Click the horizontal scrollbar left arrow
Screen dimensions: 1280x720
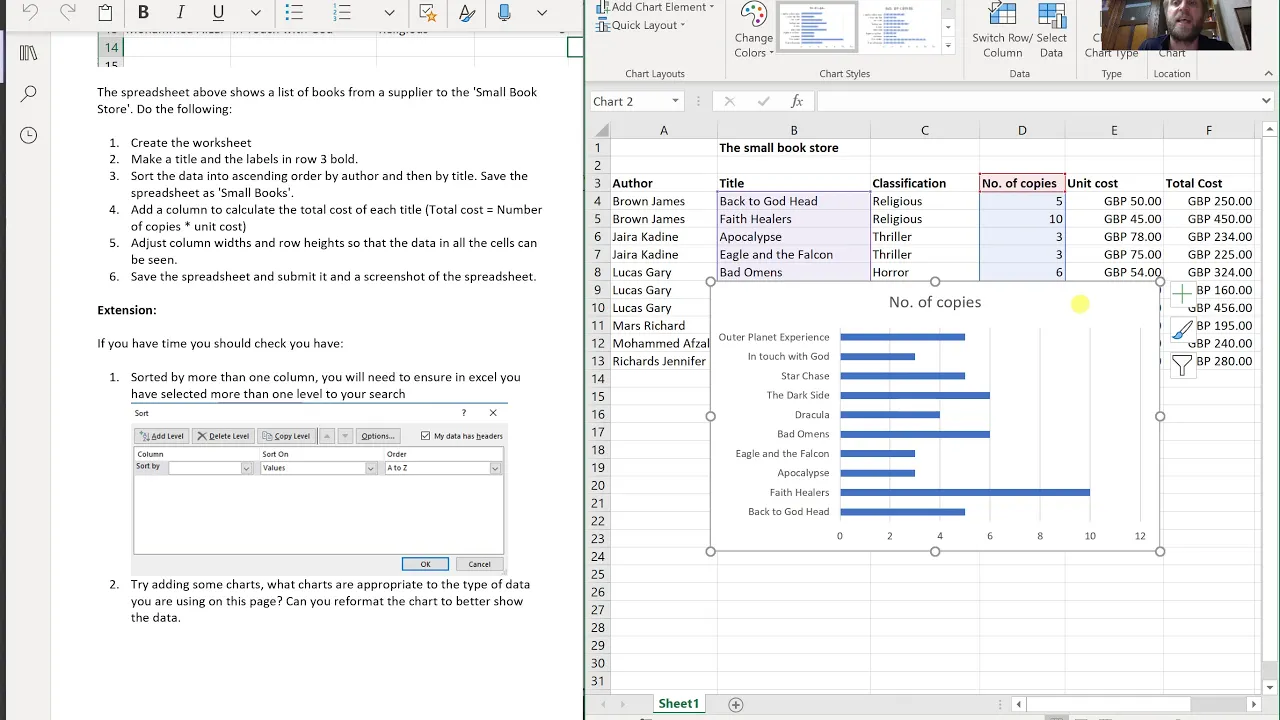[x=1018, y=704]
